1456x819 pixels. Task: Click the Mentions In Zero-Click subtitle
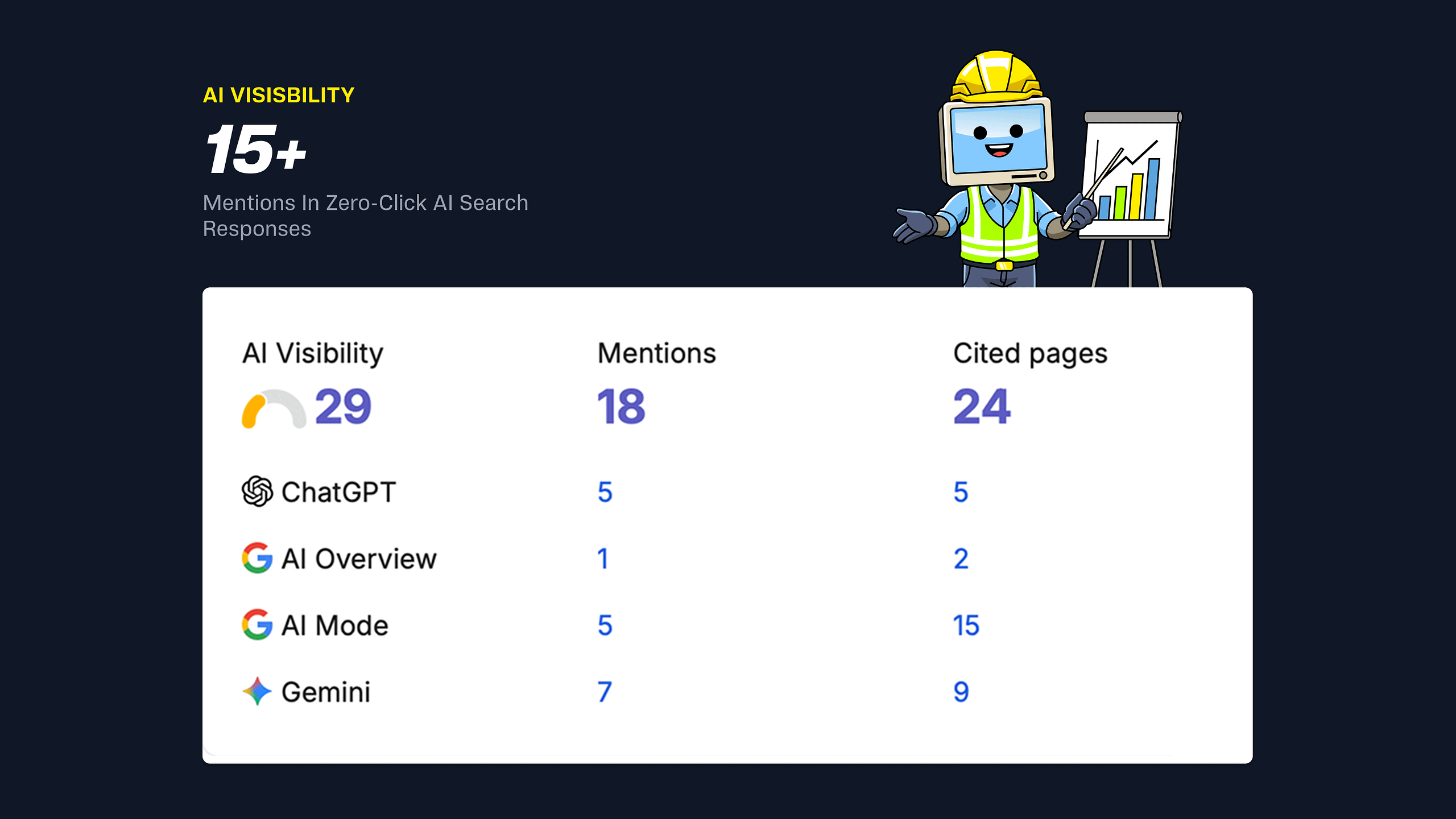(366, 216)
